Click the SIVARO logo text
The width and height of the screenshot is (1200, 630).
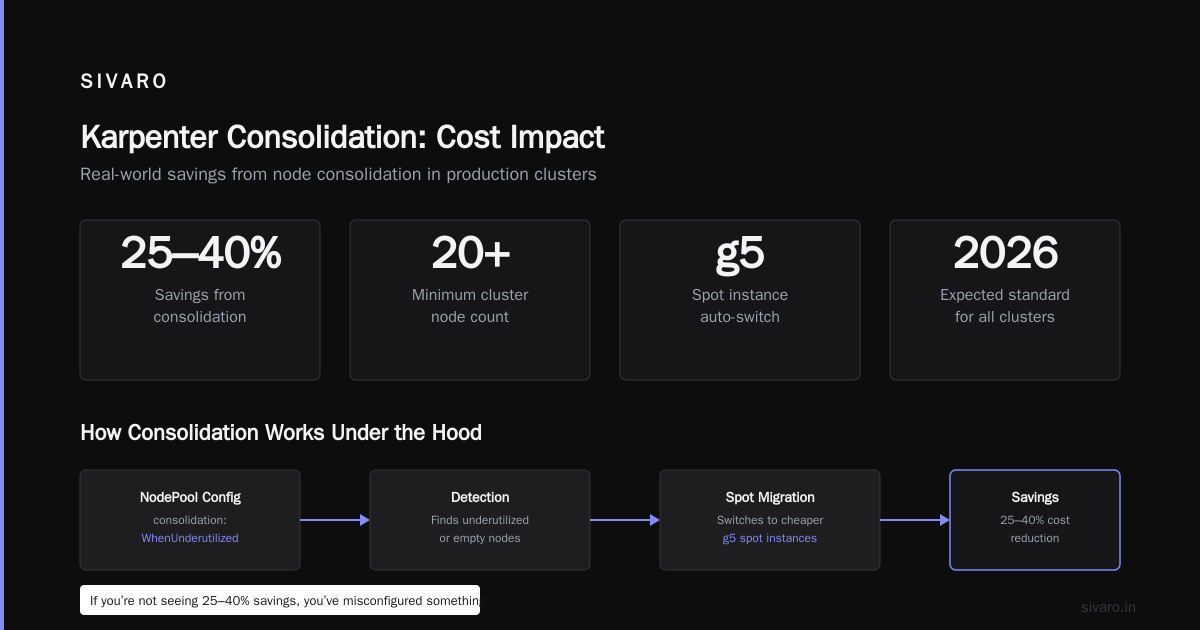[124, 82]
